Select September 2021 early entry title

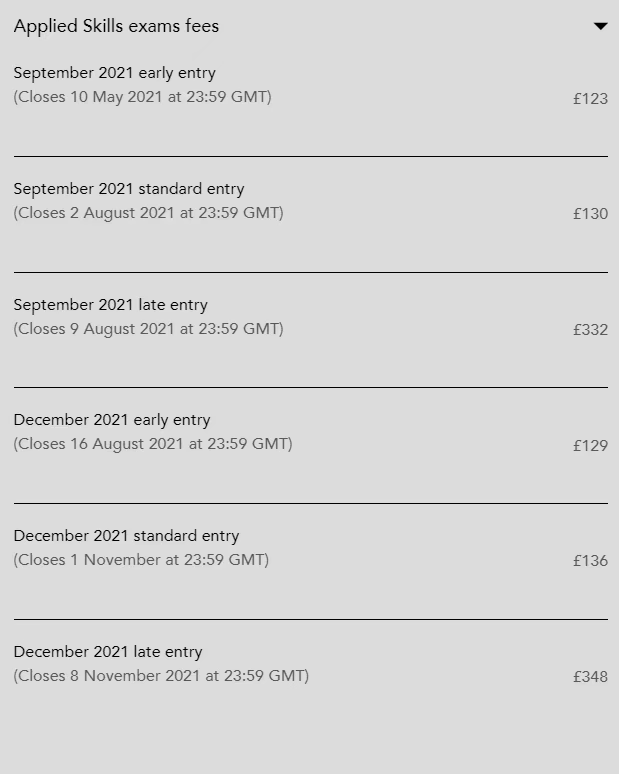tap(114, 73)
